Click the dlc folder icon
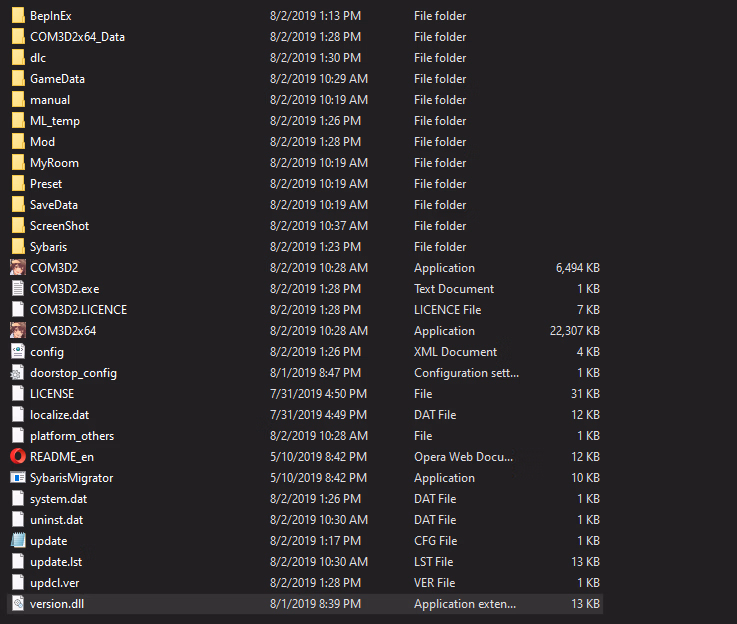This screenshot has height=624, width=737. click(18, 57)
